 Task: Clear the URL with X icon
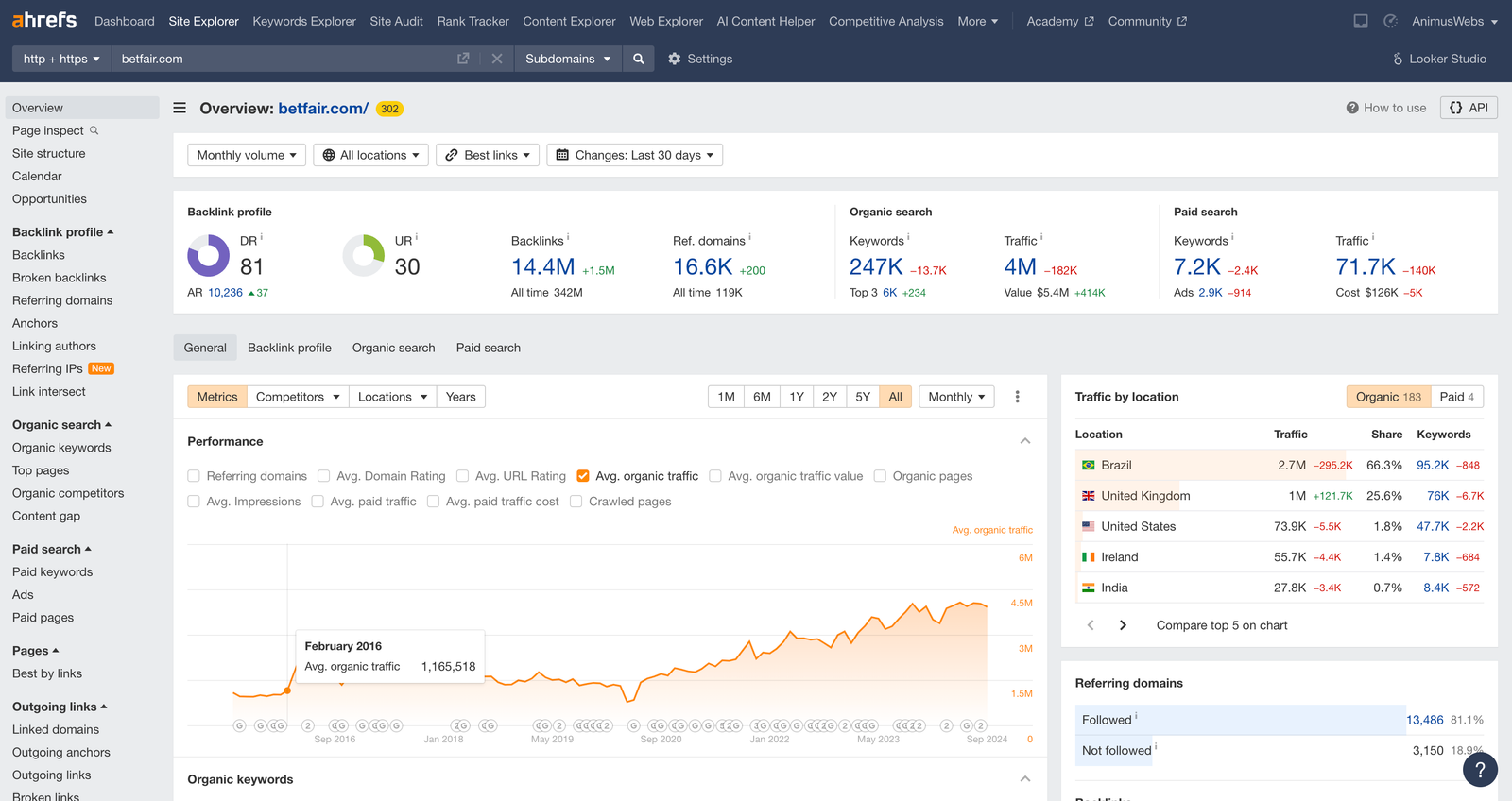click(497, 59)
